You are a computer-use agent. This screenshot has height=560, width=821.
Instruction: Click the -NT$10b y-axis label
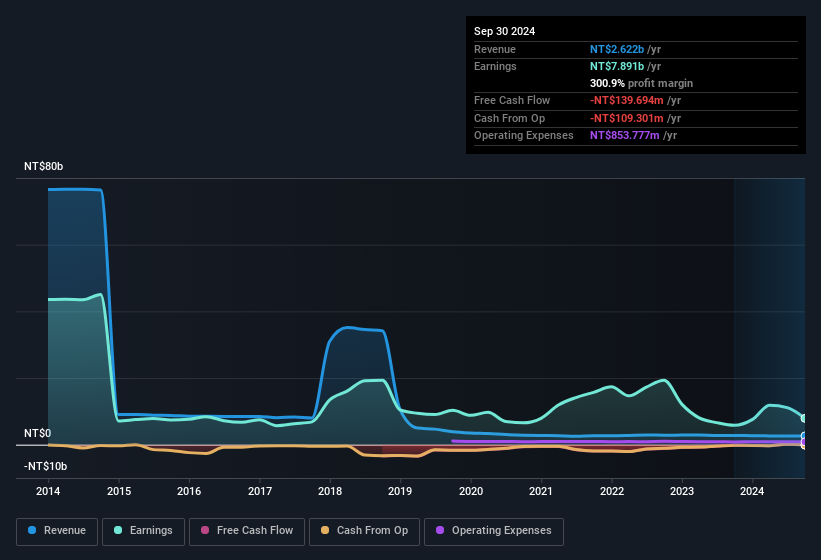[x=46, y=466]
